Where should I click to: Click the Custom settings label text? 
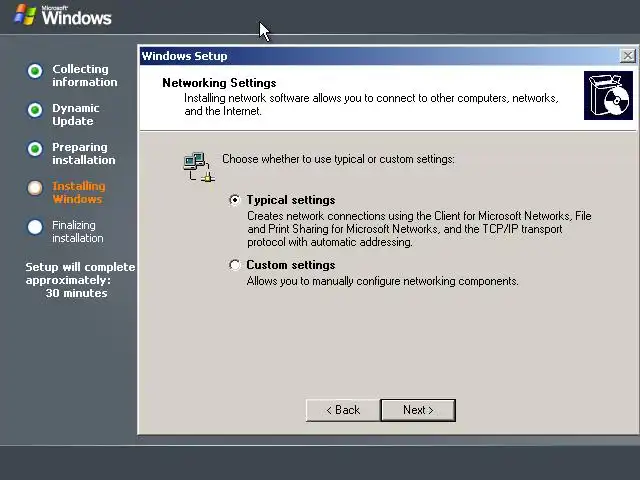[x=291, y=265]
